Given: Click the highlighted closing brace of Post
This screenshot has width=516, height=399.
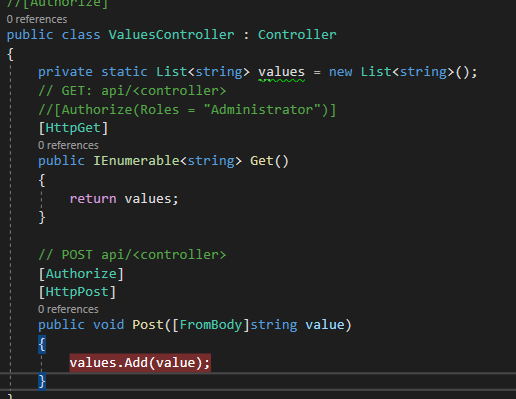Looking at the screenshot, I should (x=42, y=381).
